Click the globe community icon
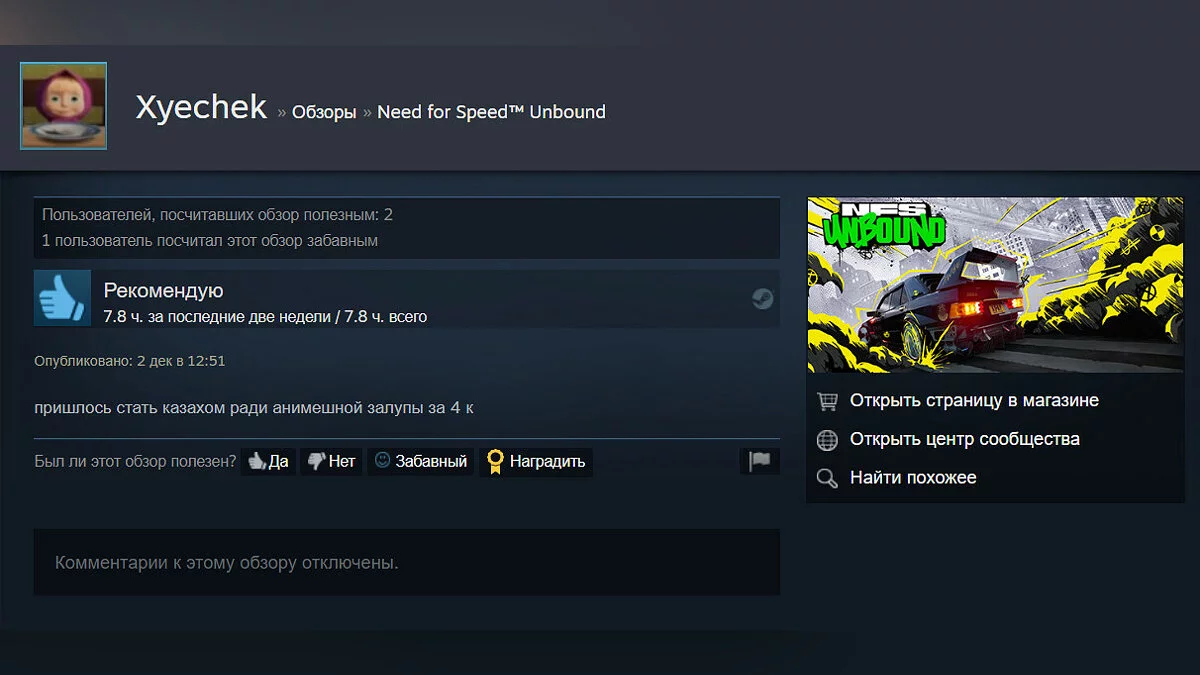Image resolution: width=1200 pixels, height=675 pixels. pyautogui.click(x=827, y=440)
